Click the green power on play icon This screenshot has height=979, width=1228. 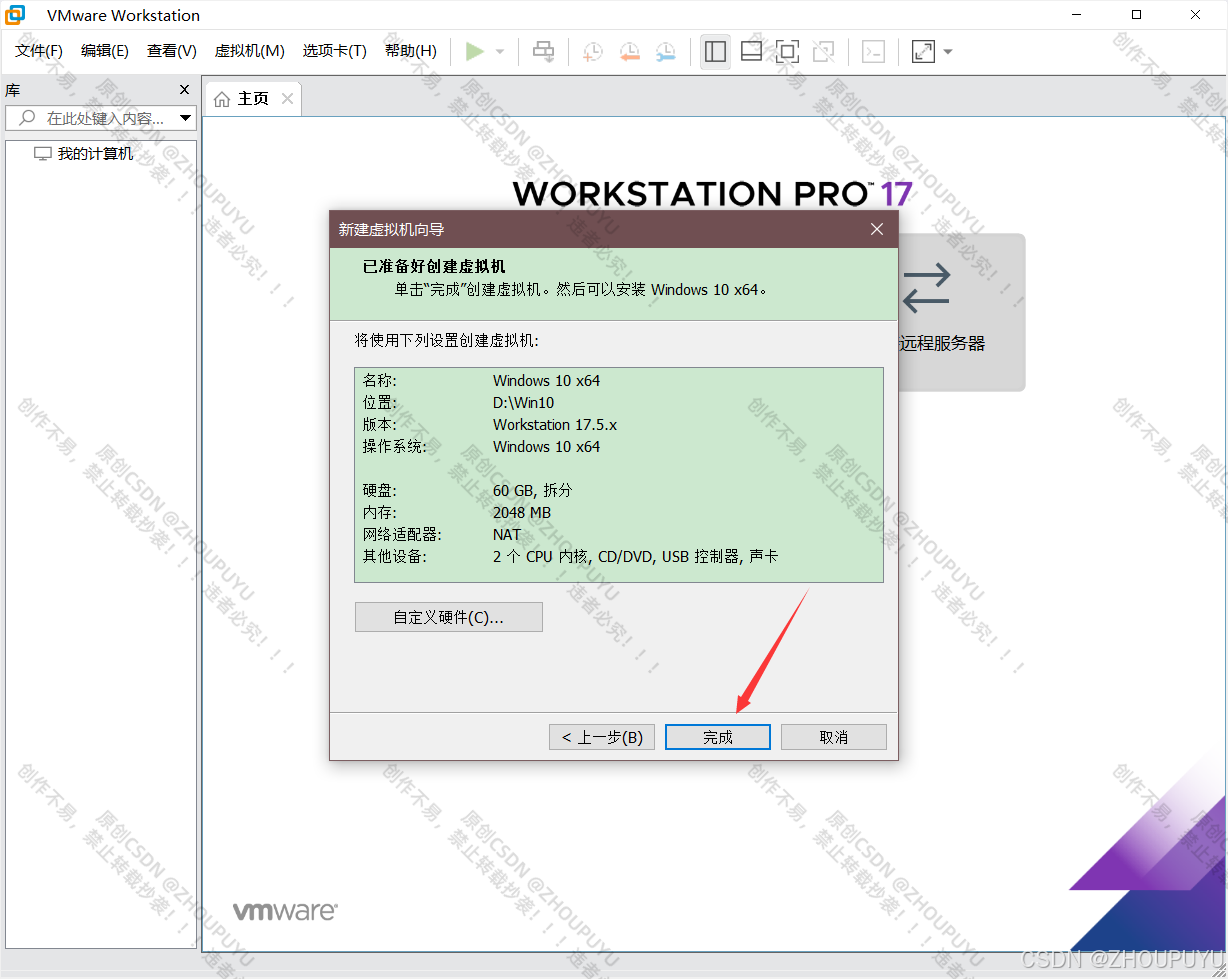(x=475, y=51)
